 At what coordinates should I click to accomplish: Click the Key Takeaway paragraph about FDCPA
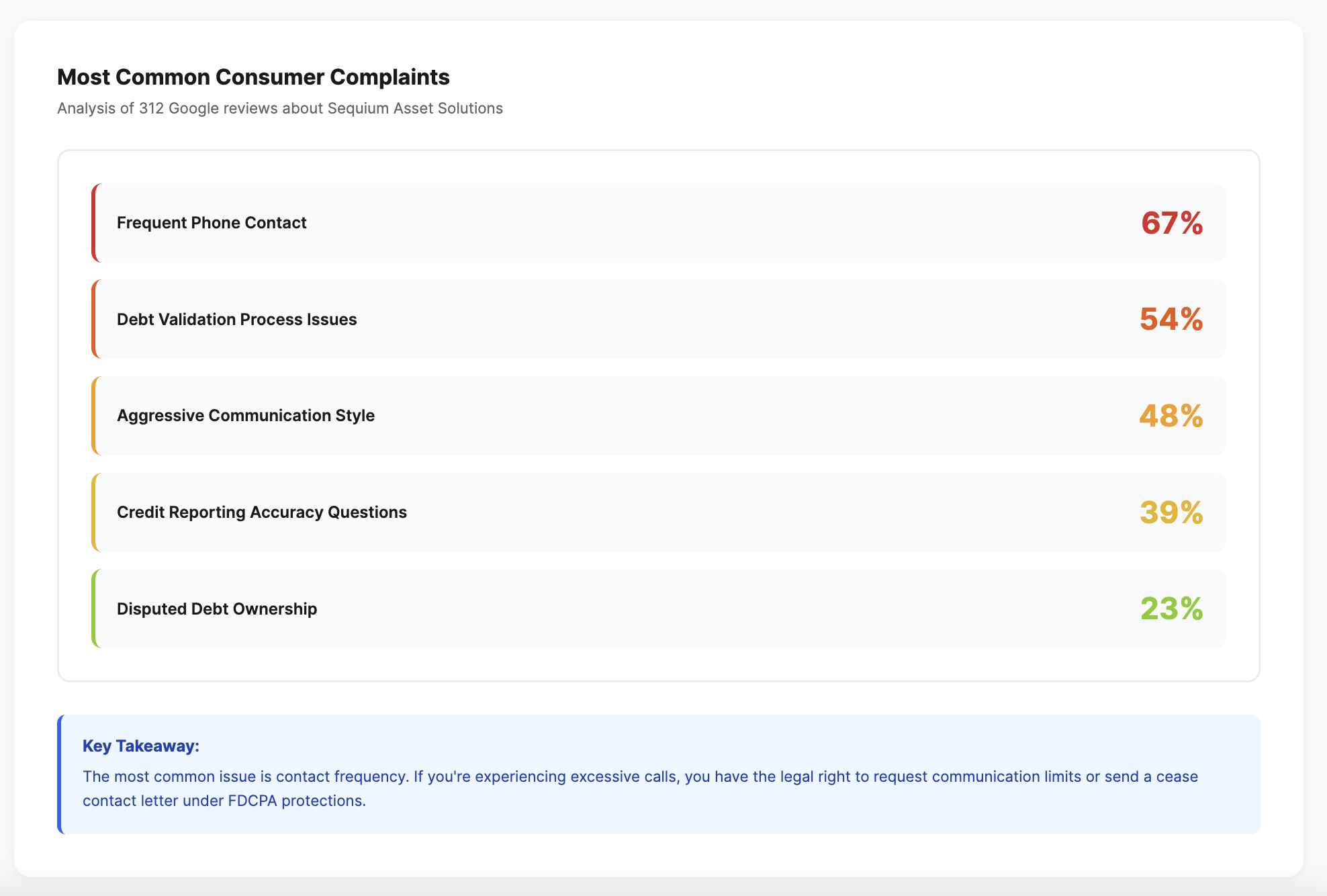640,789
